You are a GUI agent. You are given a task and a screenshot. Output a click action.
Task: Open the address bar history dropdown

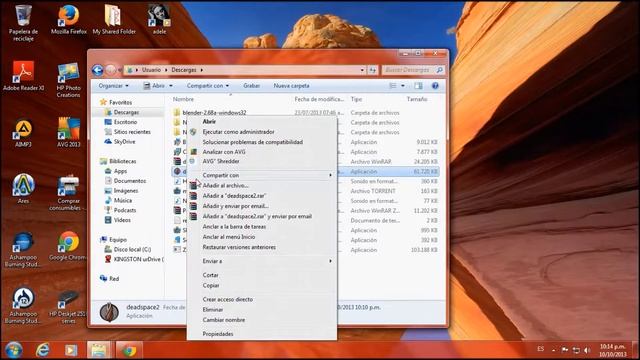362,70
